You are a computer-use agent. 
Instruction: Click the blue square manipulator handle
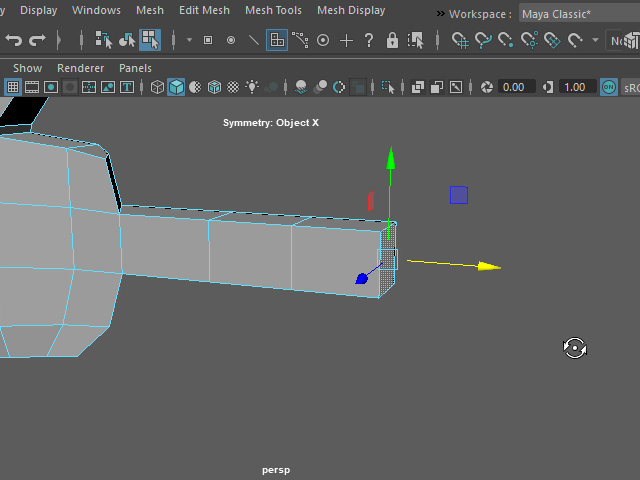(x=458, y=195)
